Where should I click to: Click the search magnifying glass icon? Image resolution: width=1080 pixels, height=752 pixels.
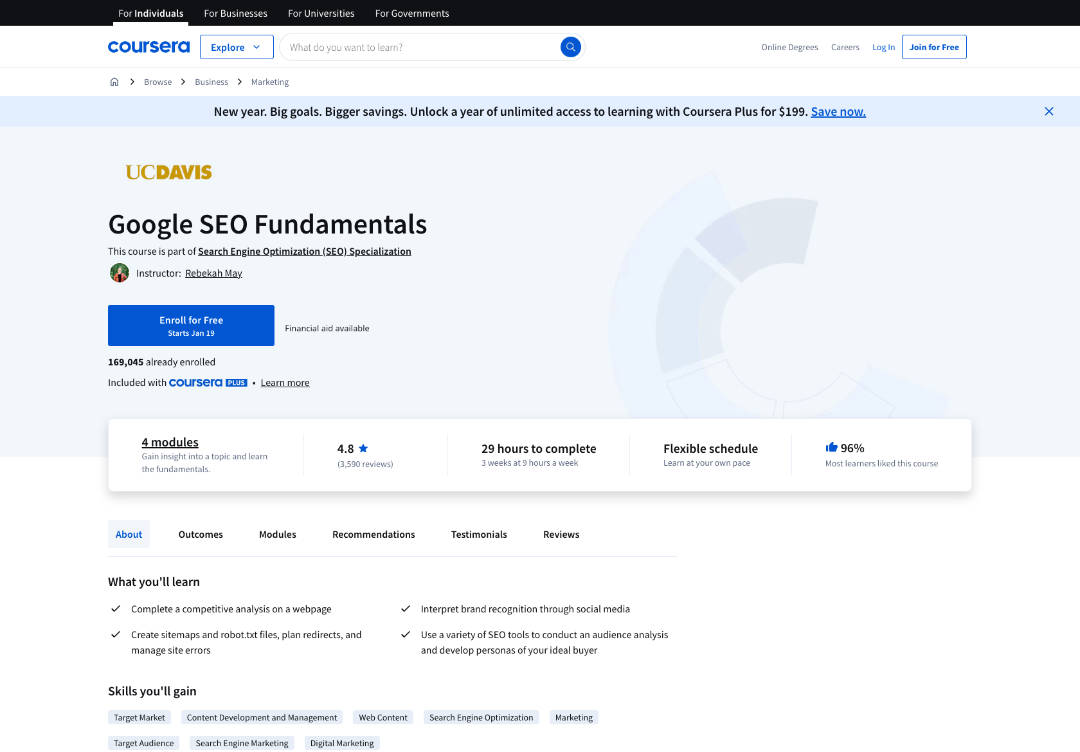coord(570,46)
